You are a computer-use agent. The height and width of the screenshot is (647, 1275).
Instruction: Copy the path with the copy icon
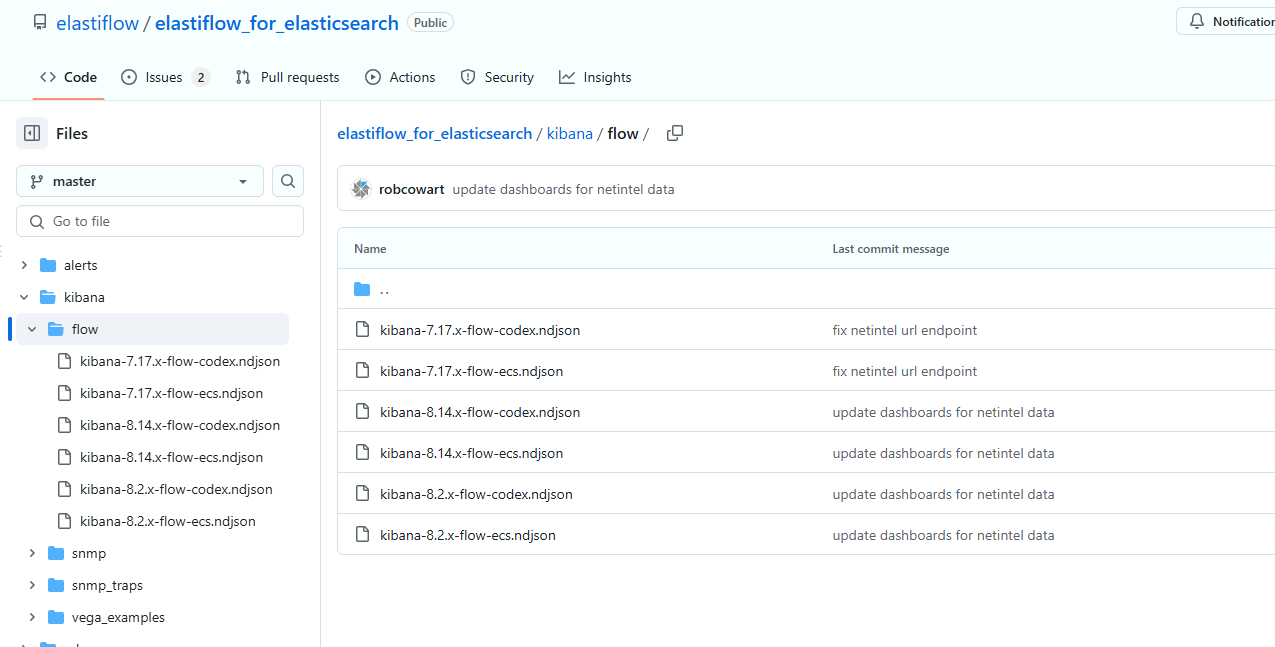pos(675,133)
